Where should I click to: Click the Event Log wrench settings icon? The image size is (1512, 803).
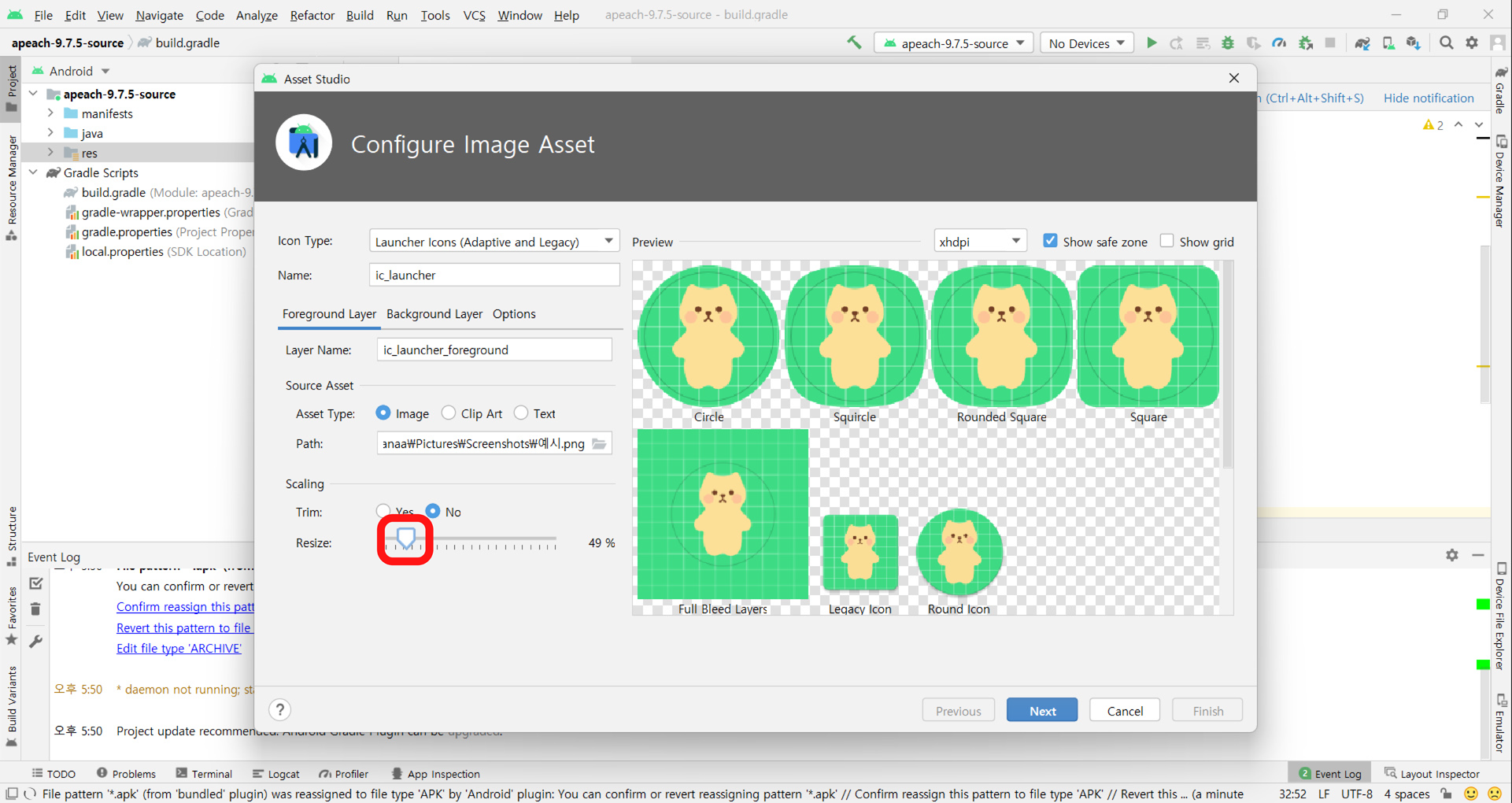35,641
